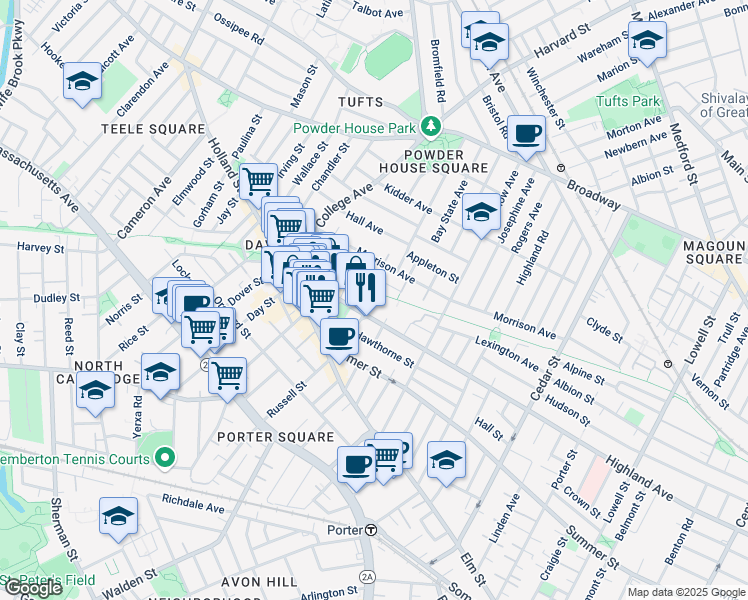Click the Highland Ave street label
This screenshot has height=600, width=748.
coord(639,478)
